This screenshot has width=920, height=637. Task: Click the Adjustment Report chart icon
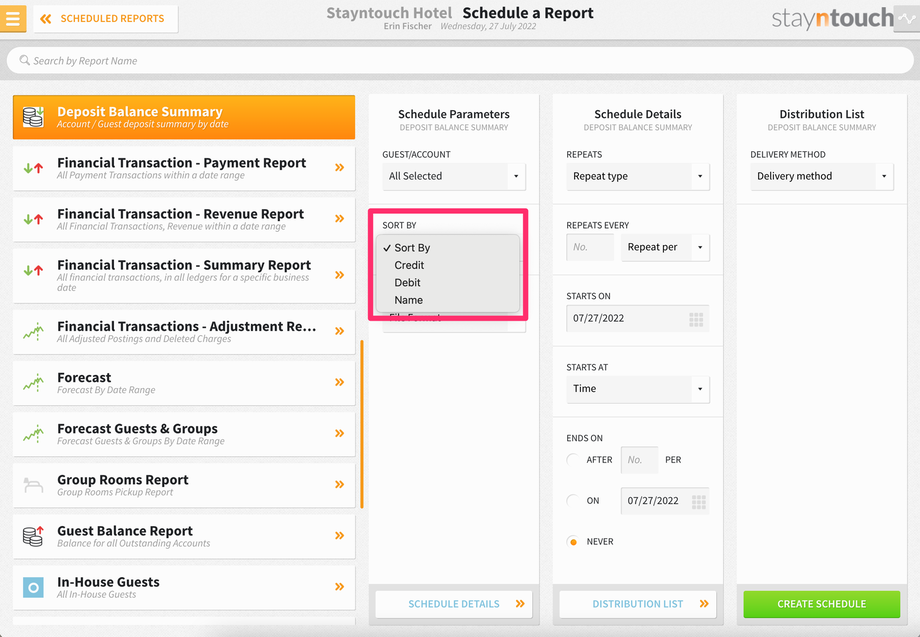point(33,332)
